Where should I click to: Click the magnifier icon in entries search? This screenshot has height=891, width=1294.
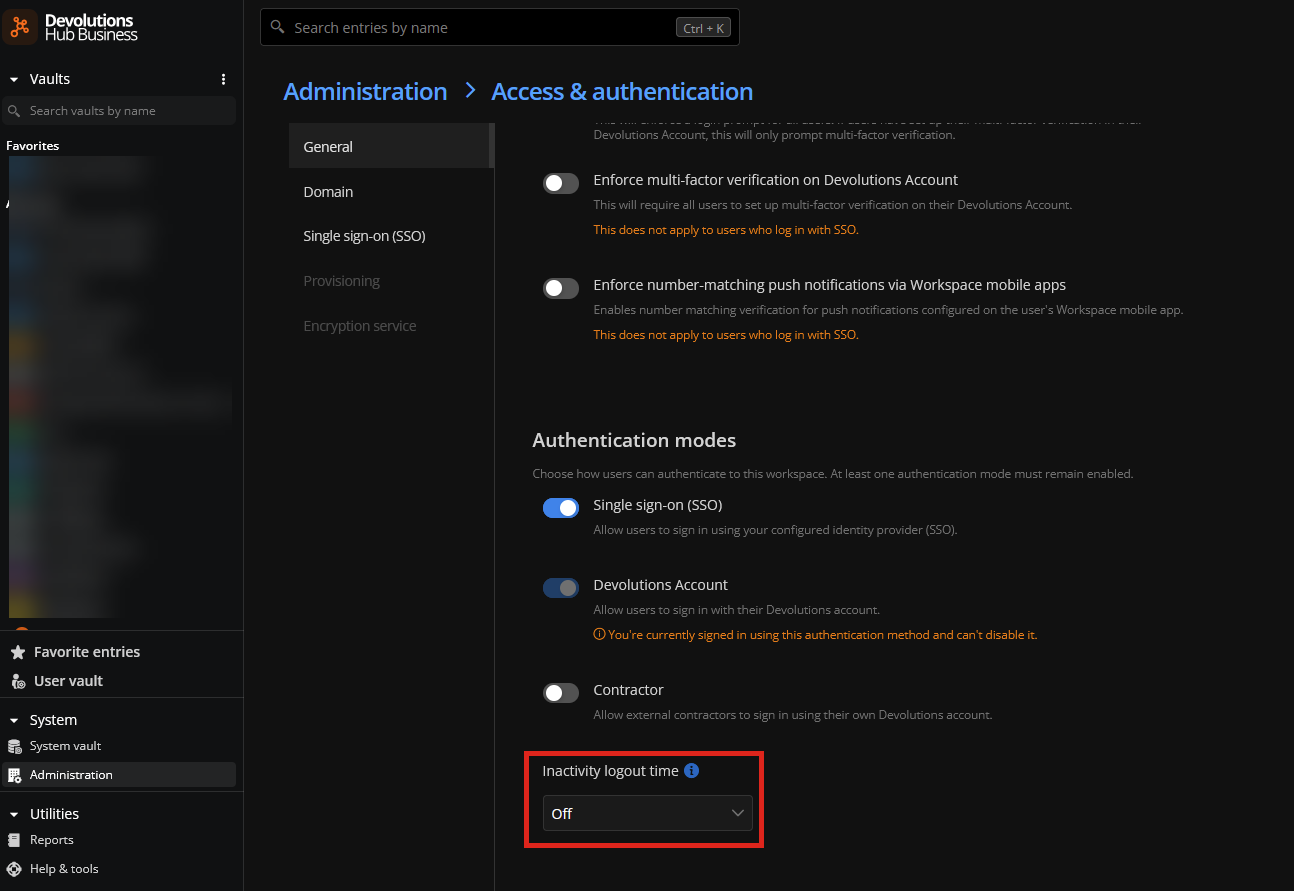tap(278, 28)
